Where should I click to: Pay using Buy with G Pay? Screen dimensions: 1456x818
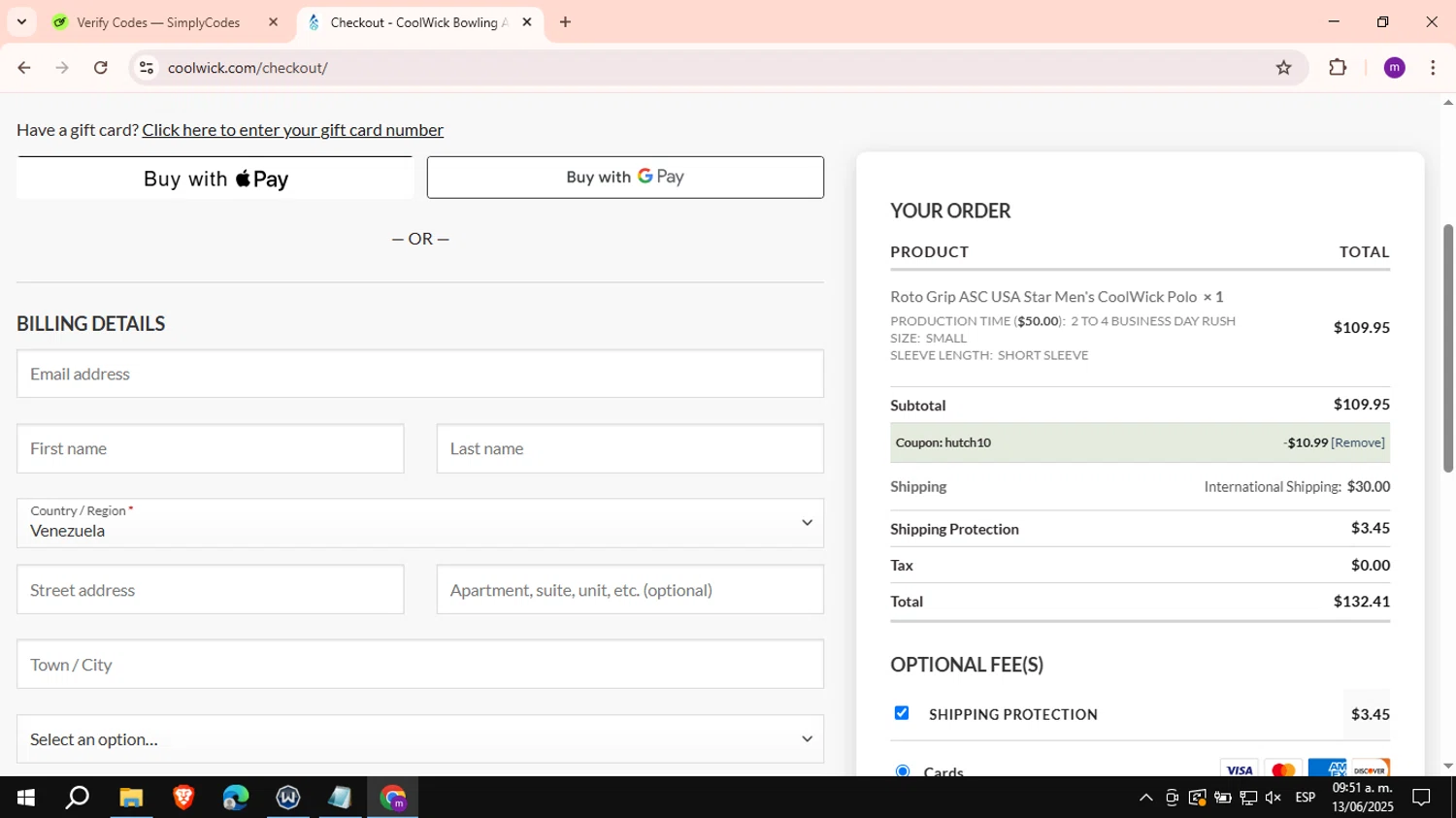[x=625, y=178]
